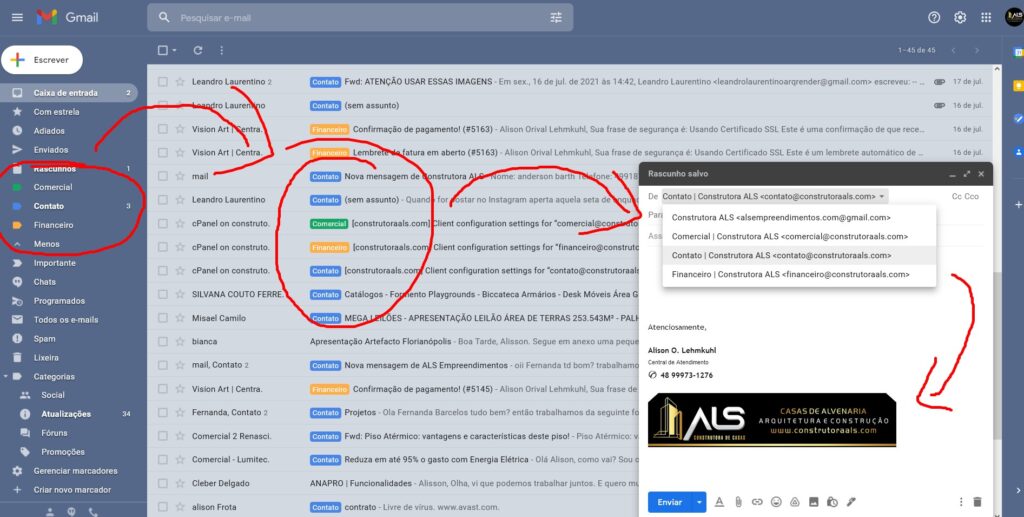1024x517 pixels.
Task: Select the bianca email checkbox
Action: click(163, 341)
